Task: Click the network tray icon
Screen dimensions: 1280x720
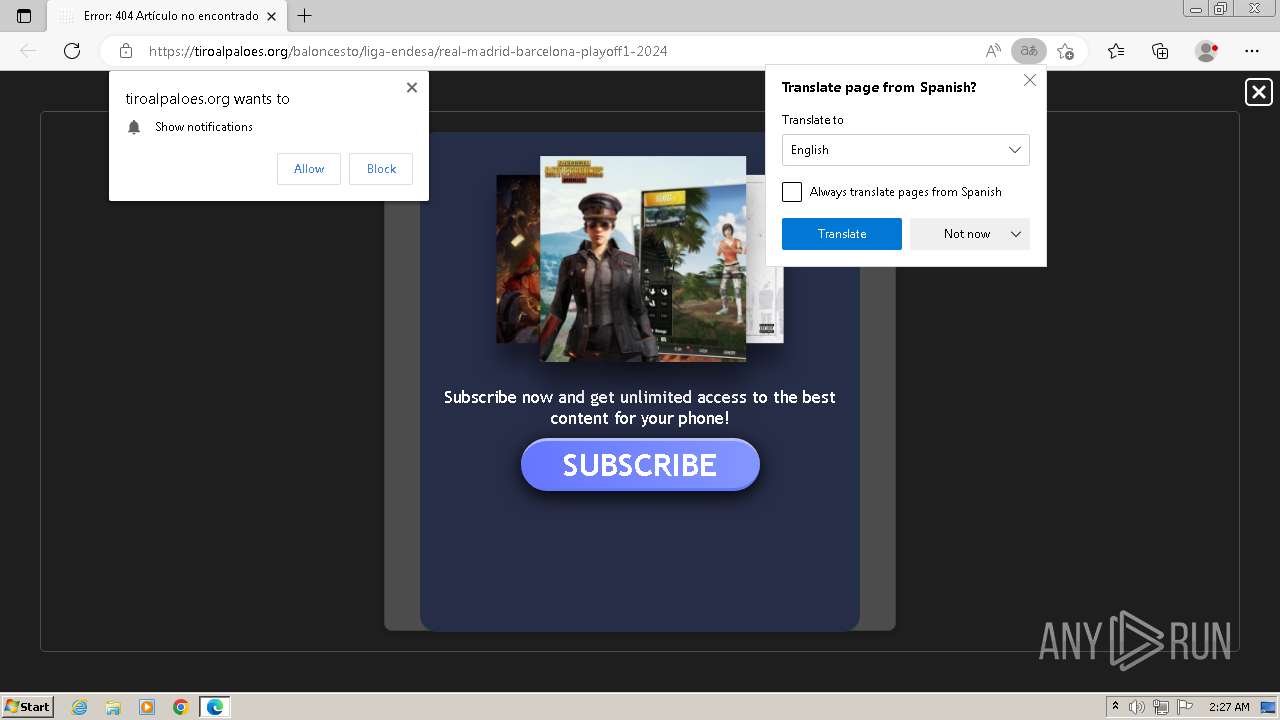Action: [x=1161, y=707]
